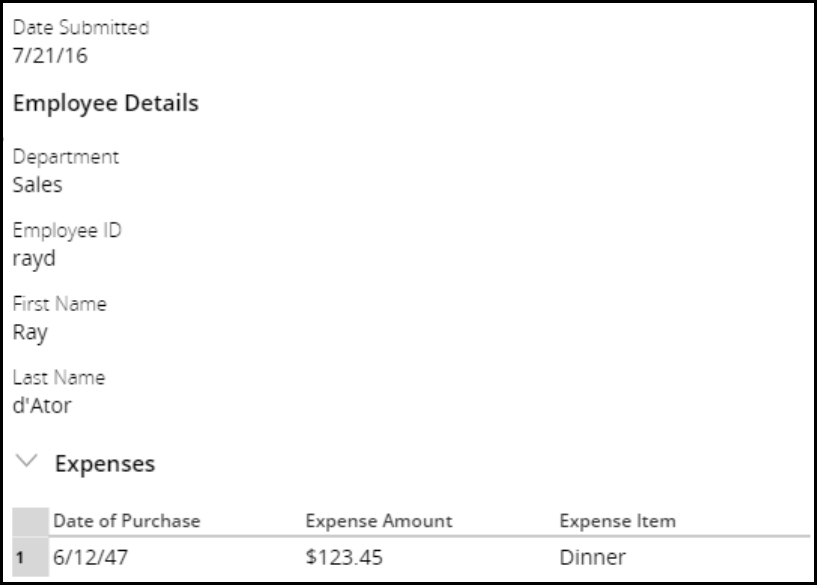817x585 pixels.
Task: Select the Dinner expense item cell
Action: [x=592, y=557]
